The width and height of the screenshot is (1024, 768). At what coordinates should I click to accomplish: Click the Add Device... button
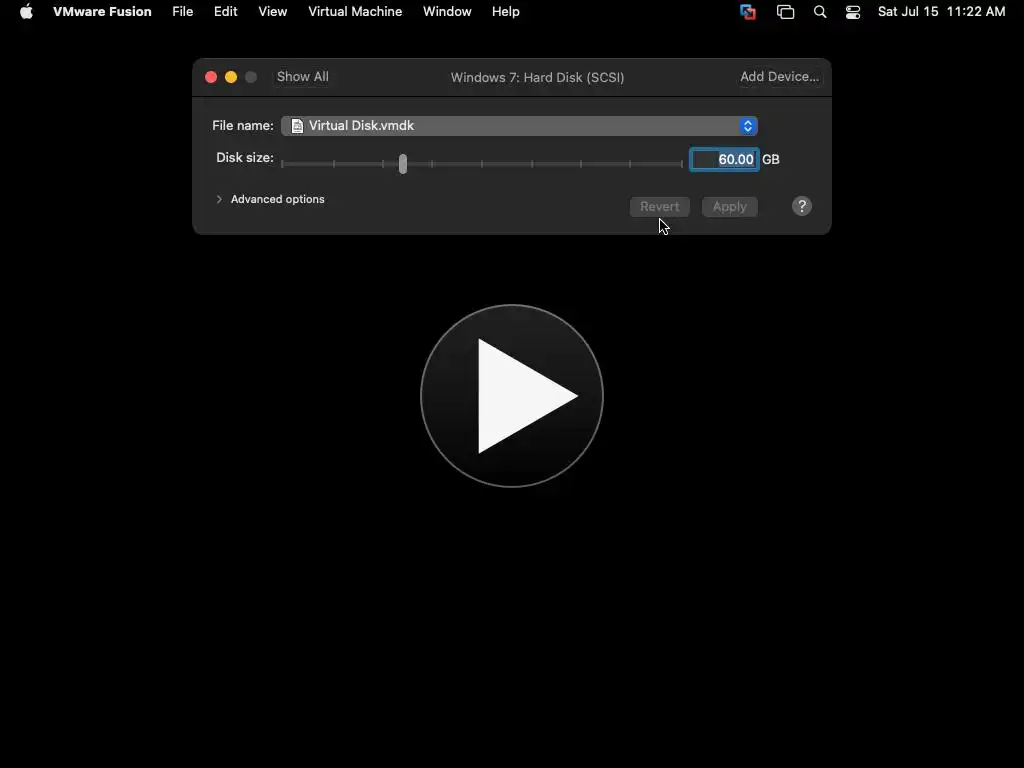coord(779,76)
